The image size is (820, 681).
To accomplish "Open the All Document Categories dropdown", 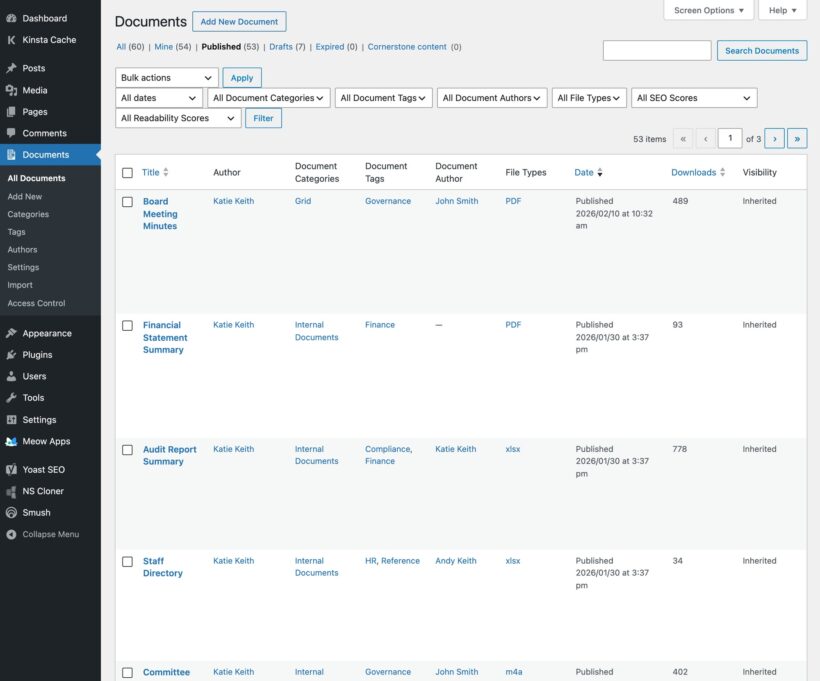I will pos(268,98).
